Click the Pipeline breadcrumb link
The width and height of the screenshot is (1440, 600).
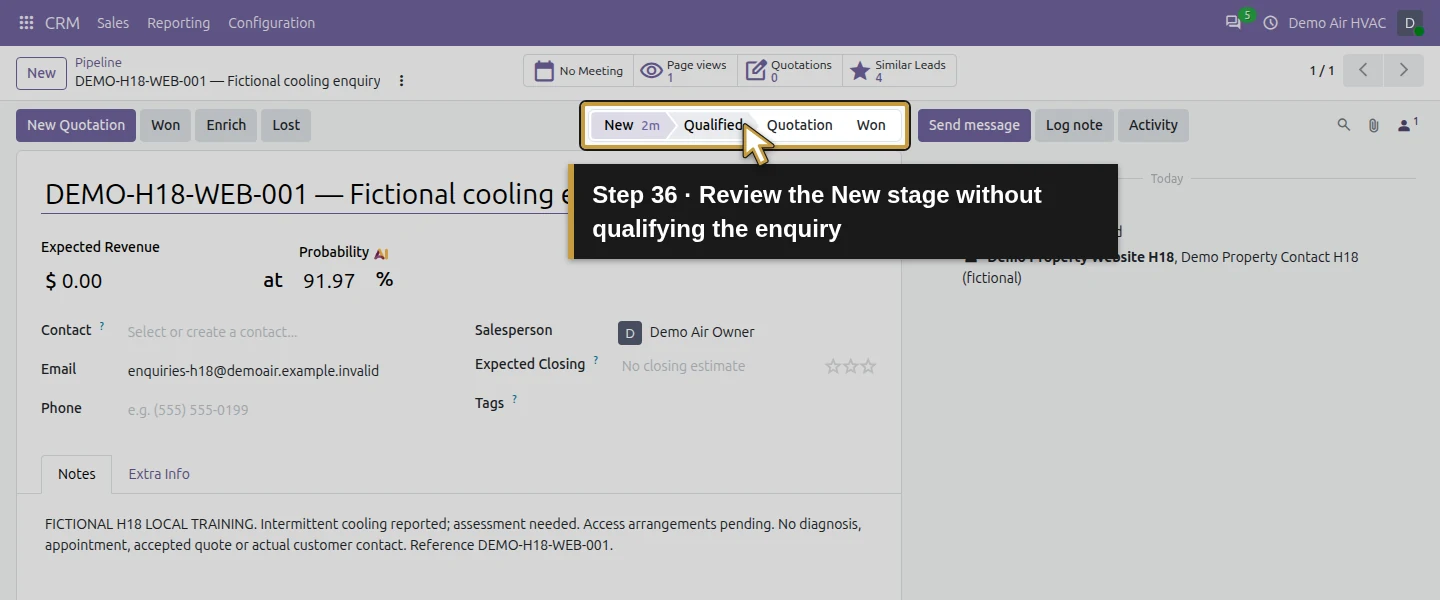point(98,62)
